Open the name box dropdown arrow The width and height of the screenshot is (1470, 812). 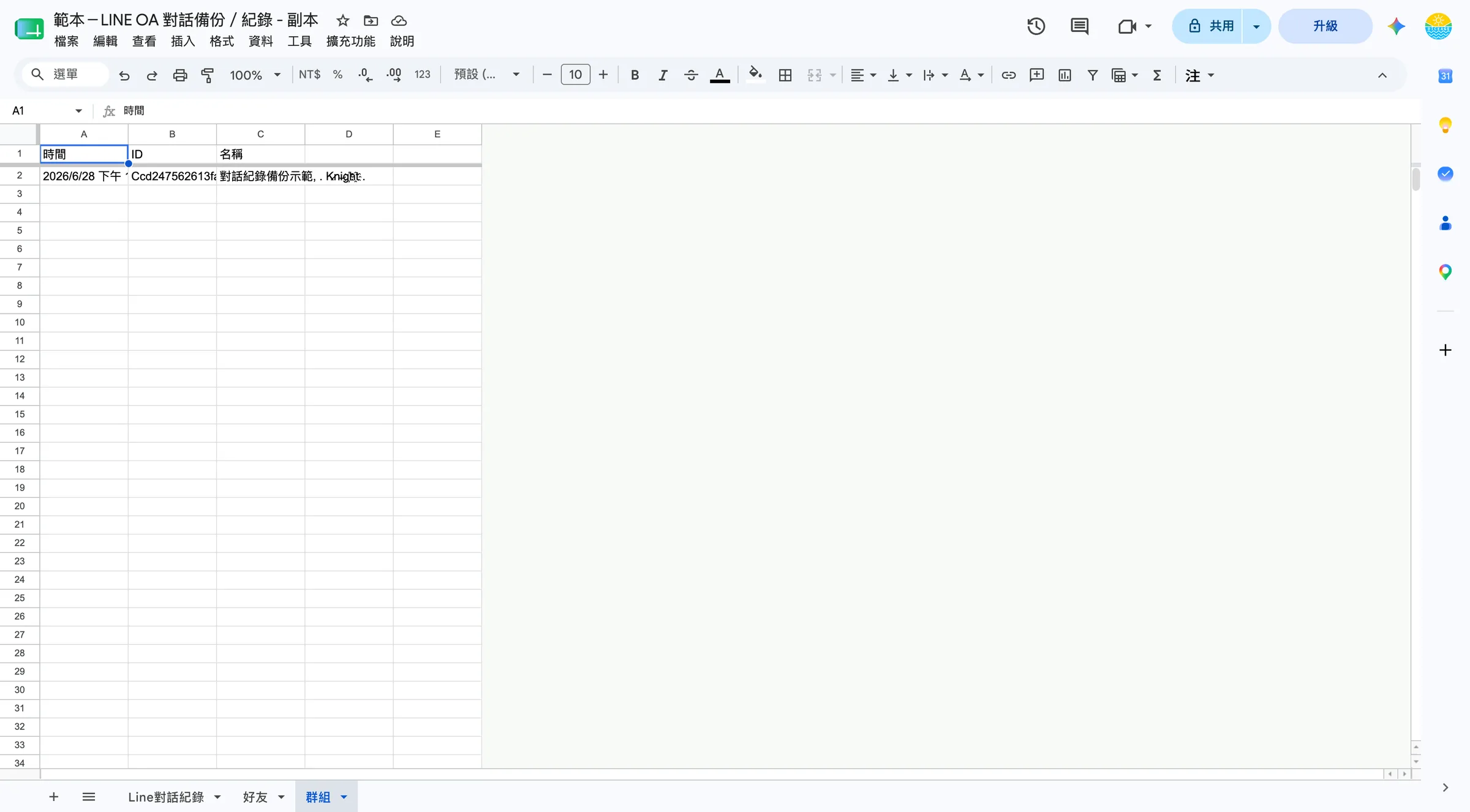78,111
